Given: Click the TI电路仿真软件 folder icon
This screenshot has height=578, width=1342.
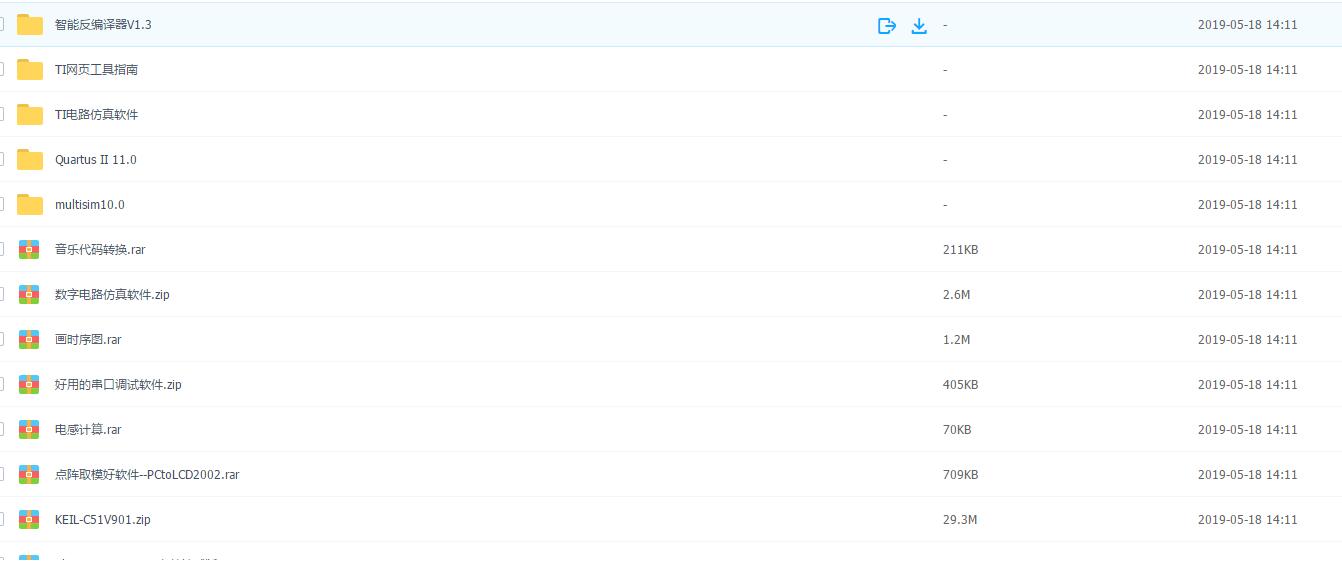Looking at the screenshot, I should [x=30, y=115].
